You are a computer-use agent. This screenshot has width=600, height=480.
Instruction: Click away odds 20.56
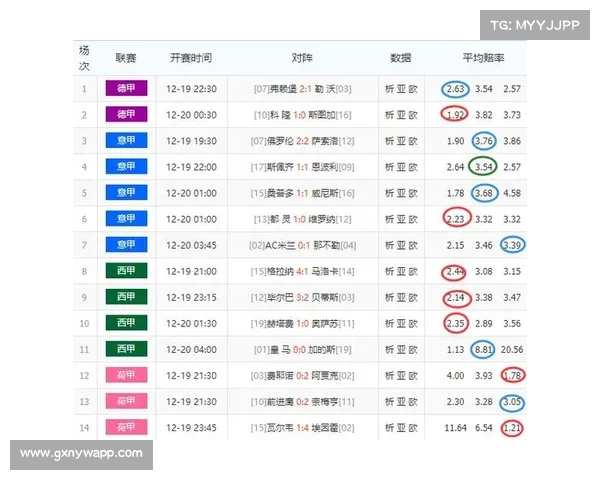coord(512,349)
